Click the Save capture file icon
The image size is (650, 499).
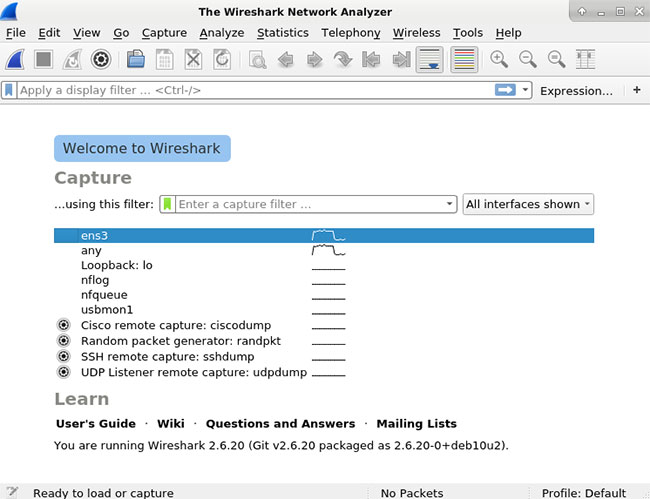click(164, 60)
